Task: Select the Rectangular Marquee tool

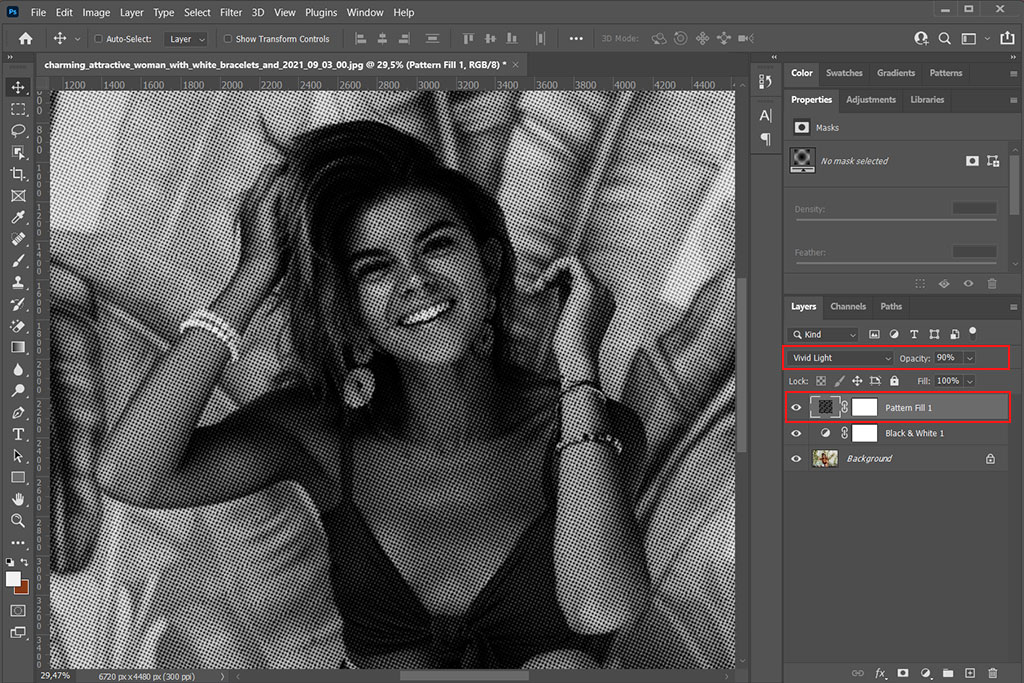Action: [x=18, y=109]
